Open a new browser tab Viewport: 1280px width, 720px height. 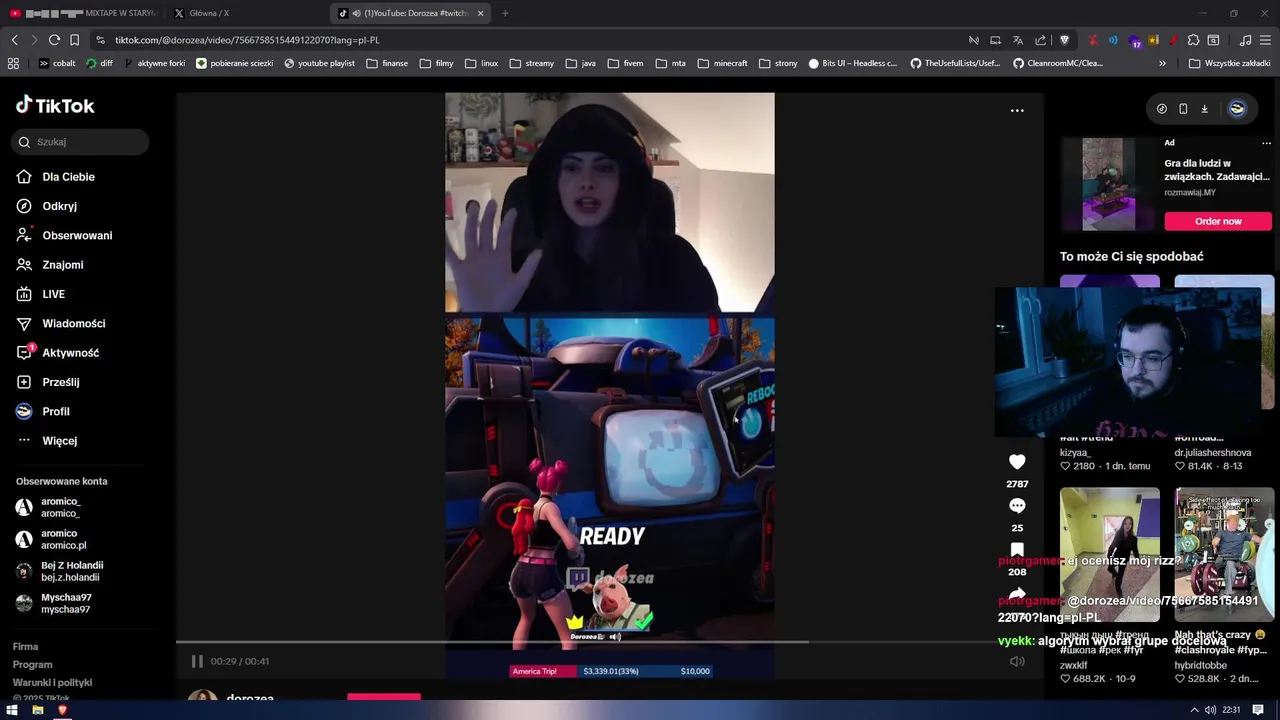click(505, 13)
